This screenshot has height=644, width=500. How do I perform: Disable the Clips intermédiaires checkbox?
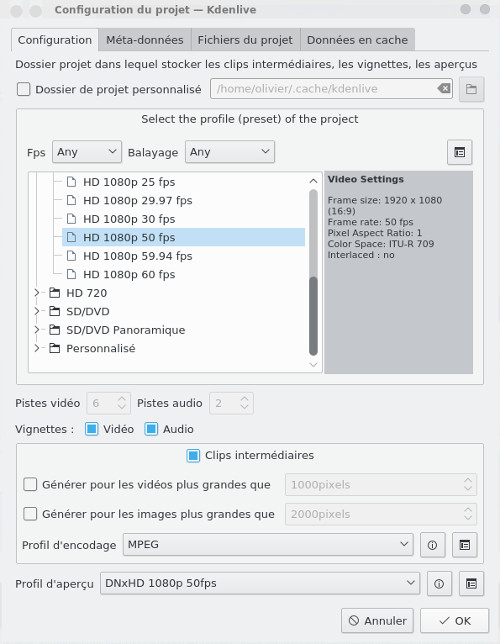(x=193, y=455)
